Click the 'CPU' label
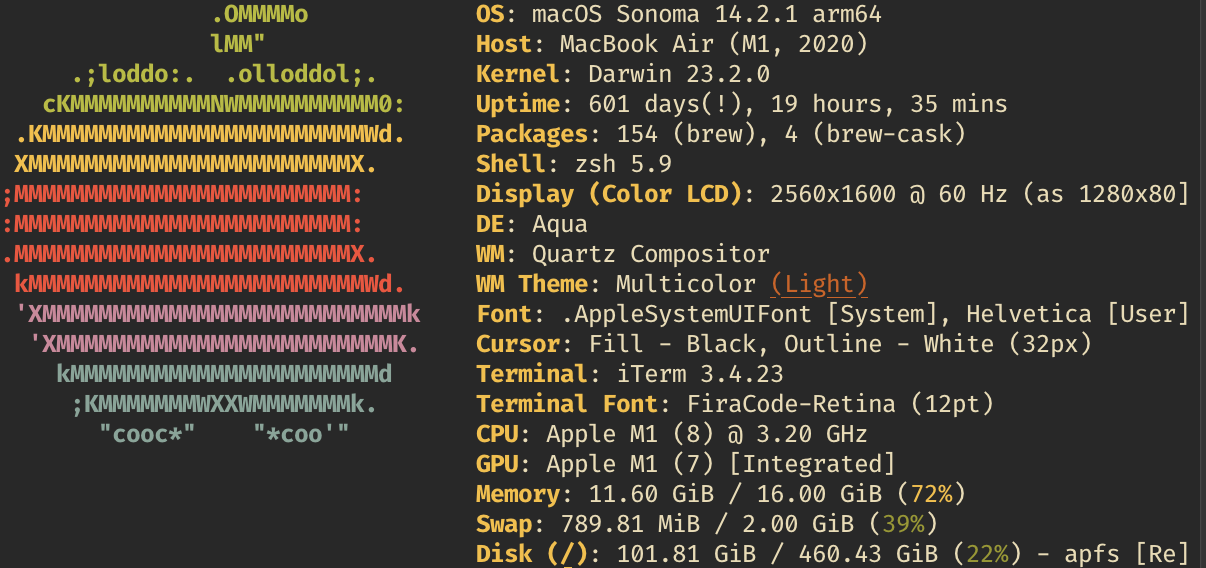 (x=497, y=435)
